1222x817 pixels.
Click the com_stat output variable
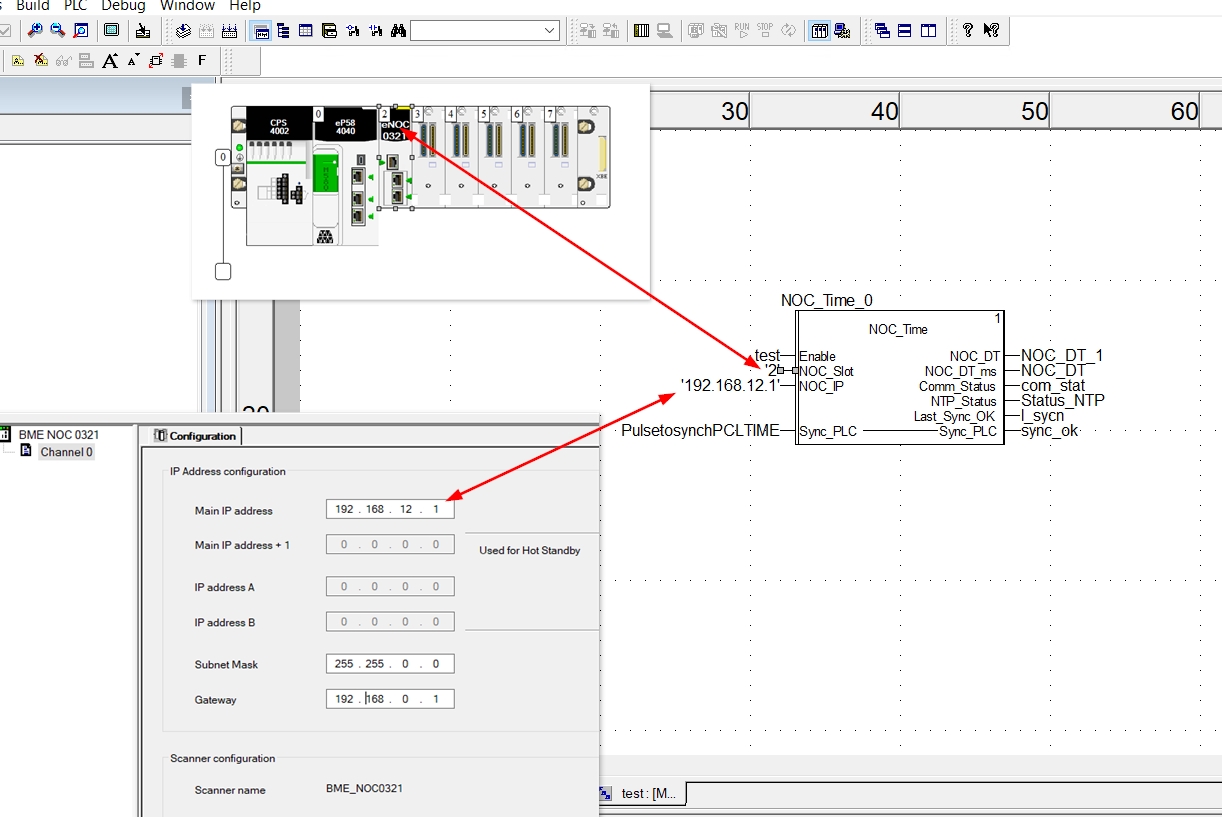pyautogui.click(x=1053, y=385)
